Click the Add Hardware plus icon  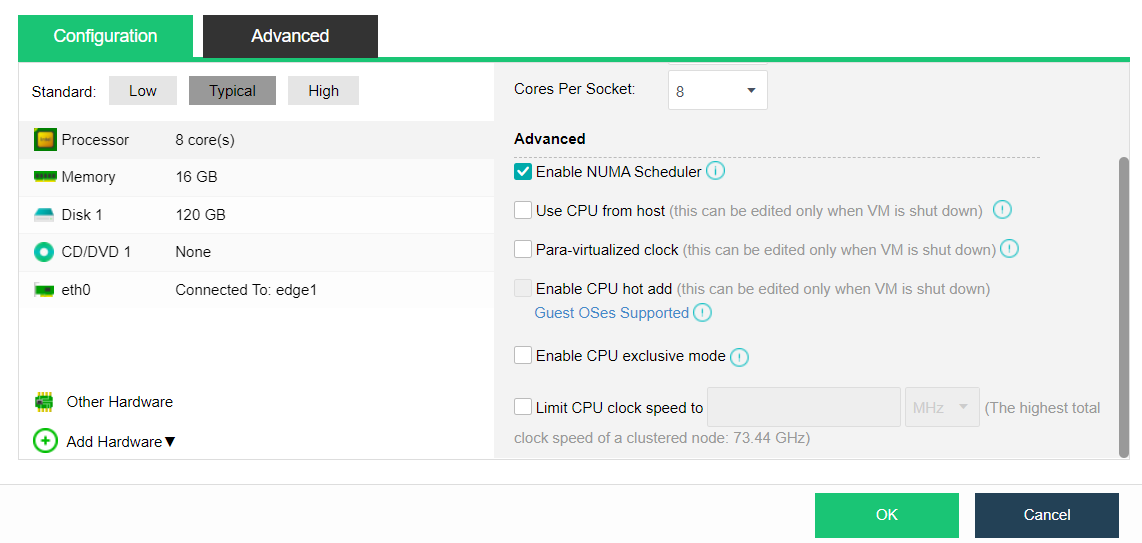point(45,441)
